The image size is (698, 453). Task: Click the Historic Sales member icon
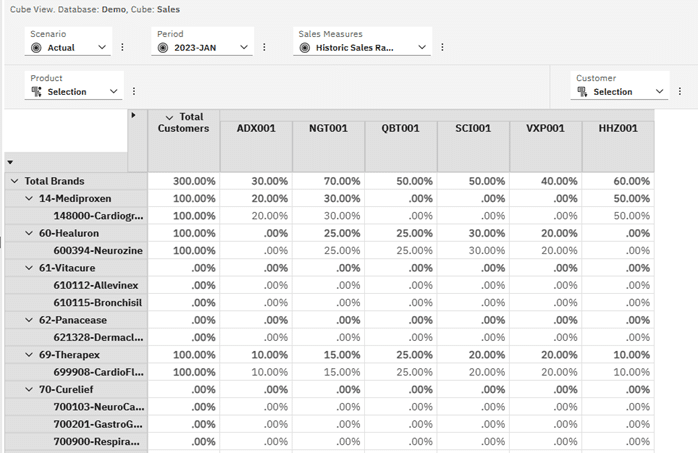coord(304,48)
